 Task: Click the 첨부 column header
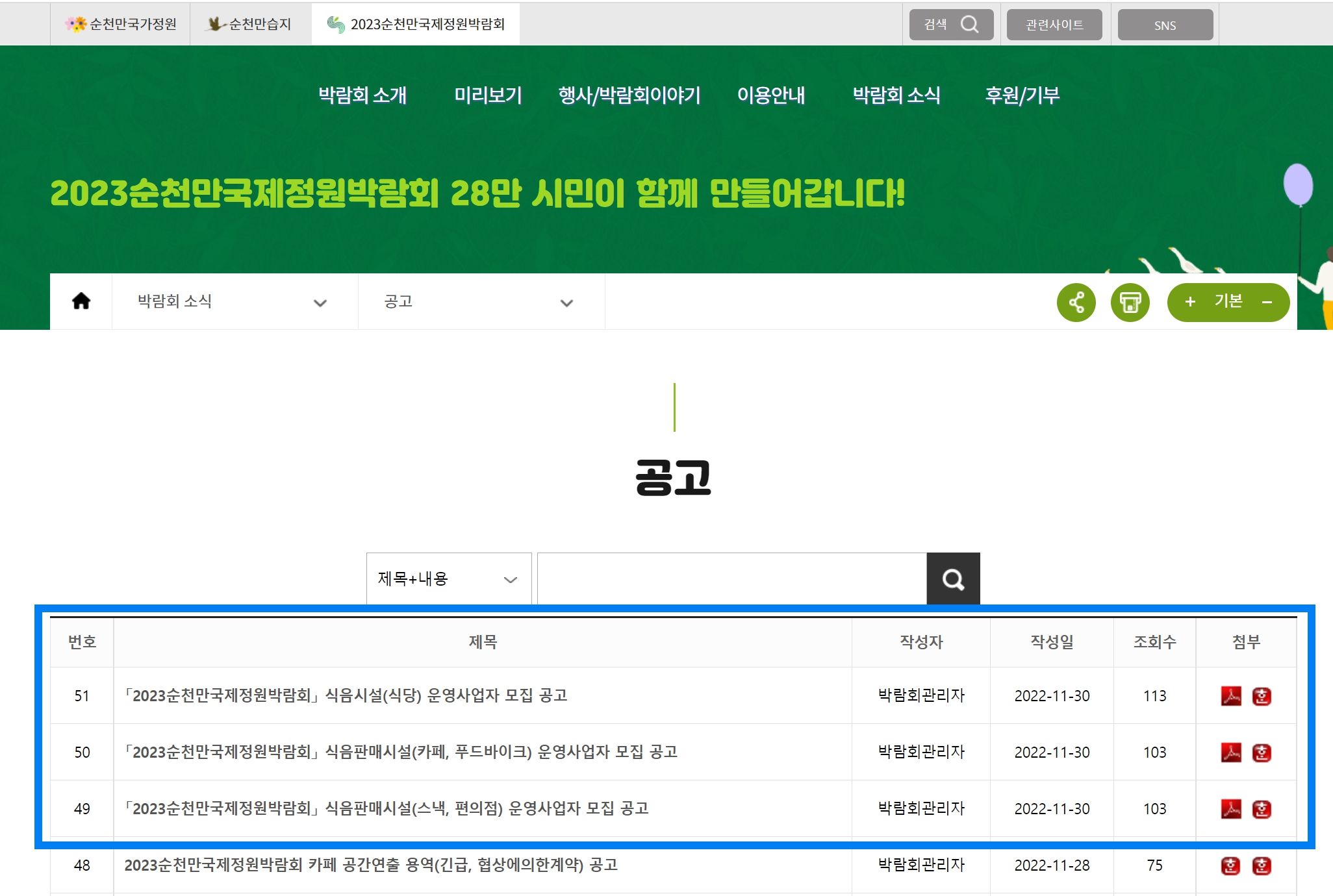(1247, 642)
